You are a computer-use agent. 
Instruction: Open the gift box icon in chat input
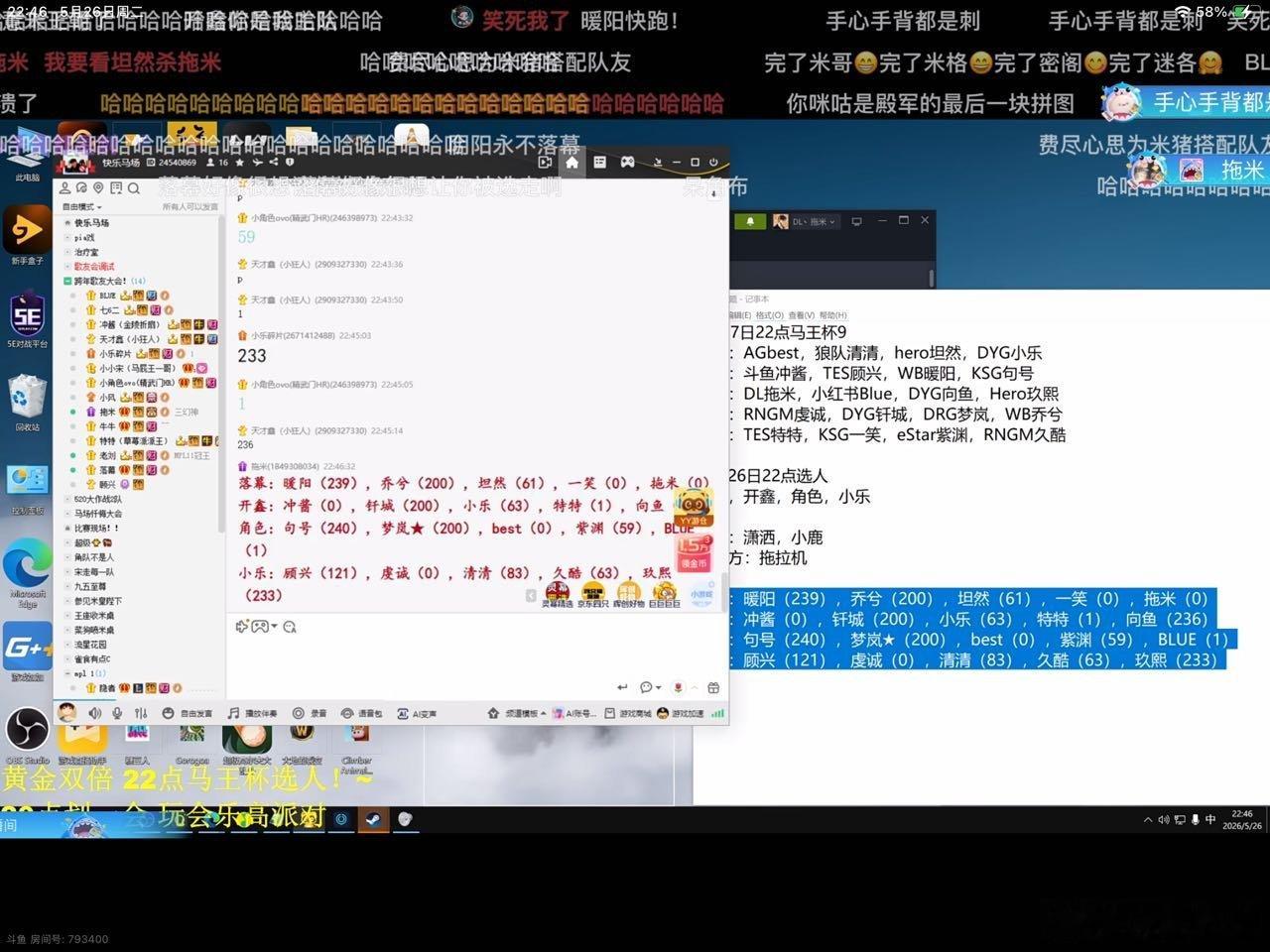(712, 687)
